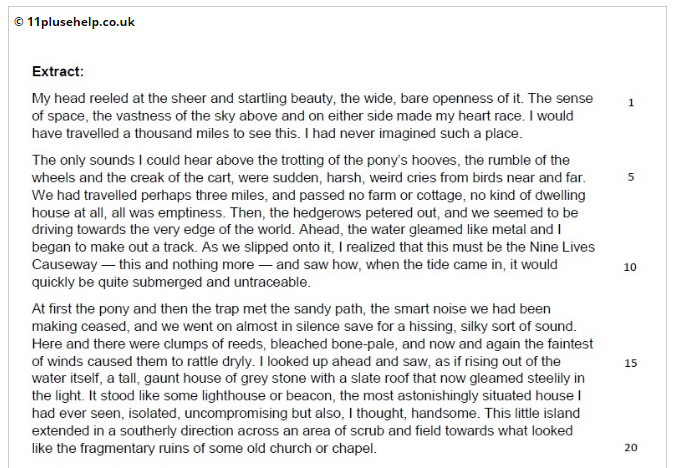The width and height of the screenshot is (673, 468).
Task: Click the copyright symbol in the header
Action: (x=18, y=22)
